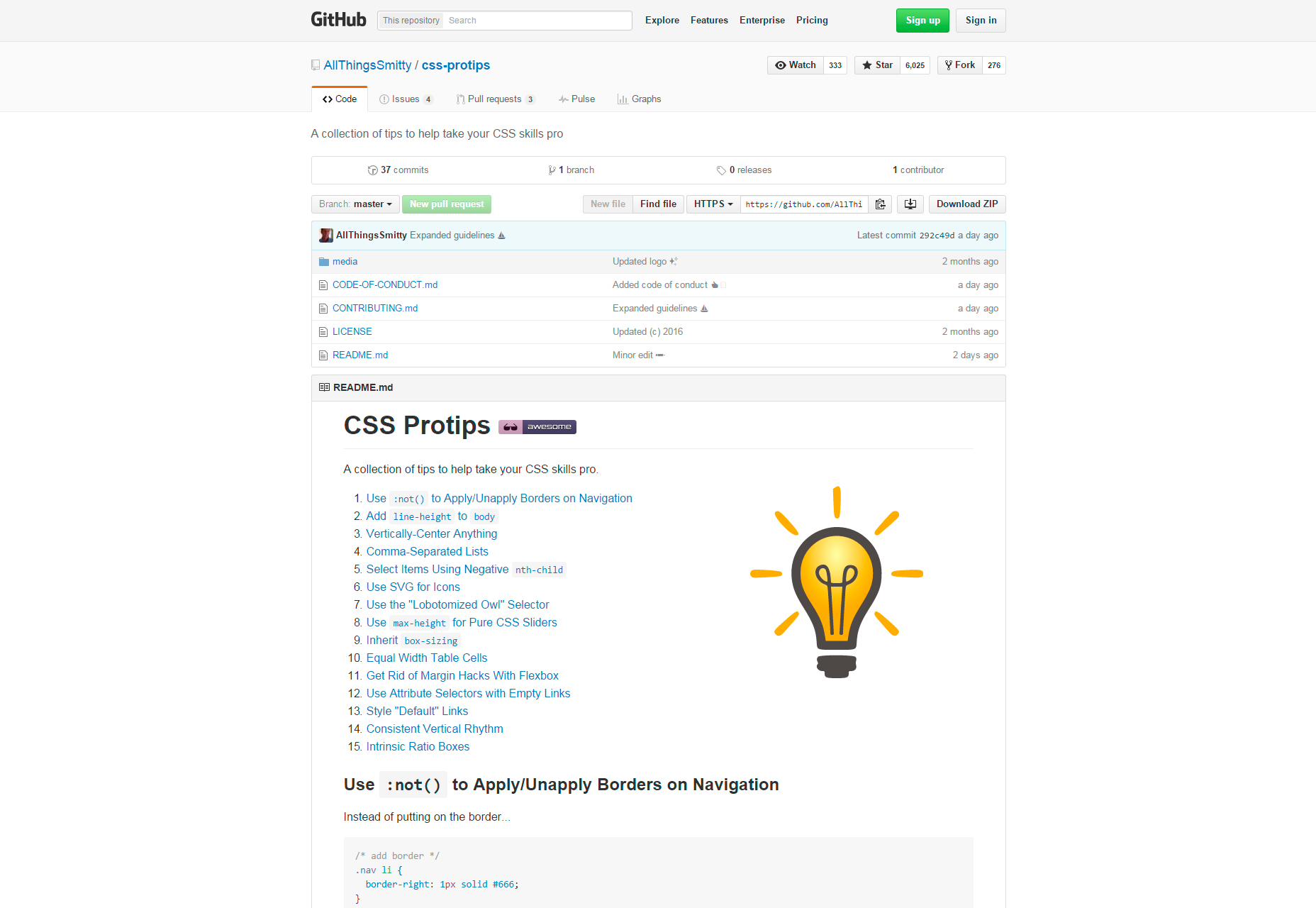
Task: Open the HTTPS protocol dropdown
Action: point(713,204)
